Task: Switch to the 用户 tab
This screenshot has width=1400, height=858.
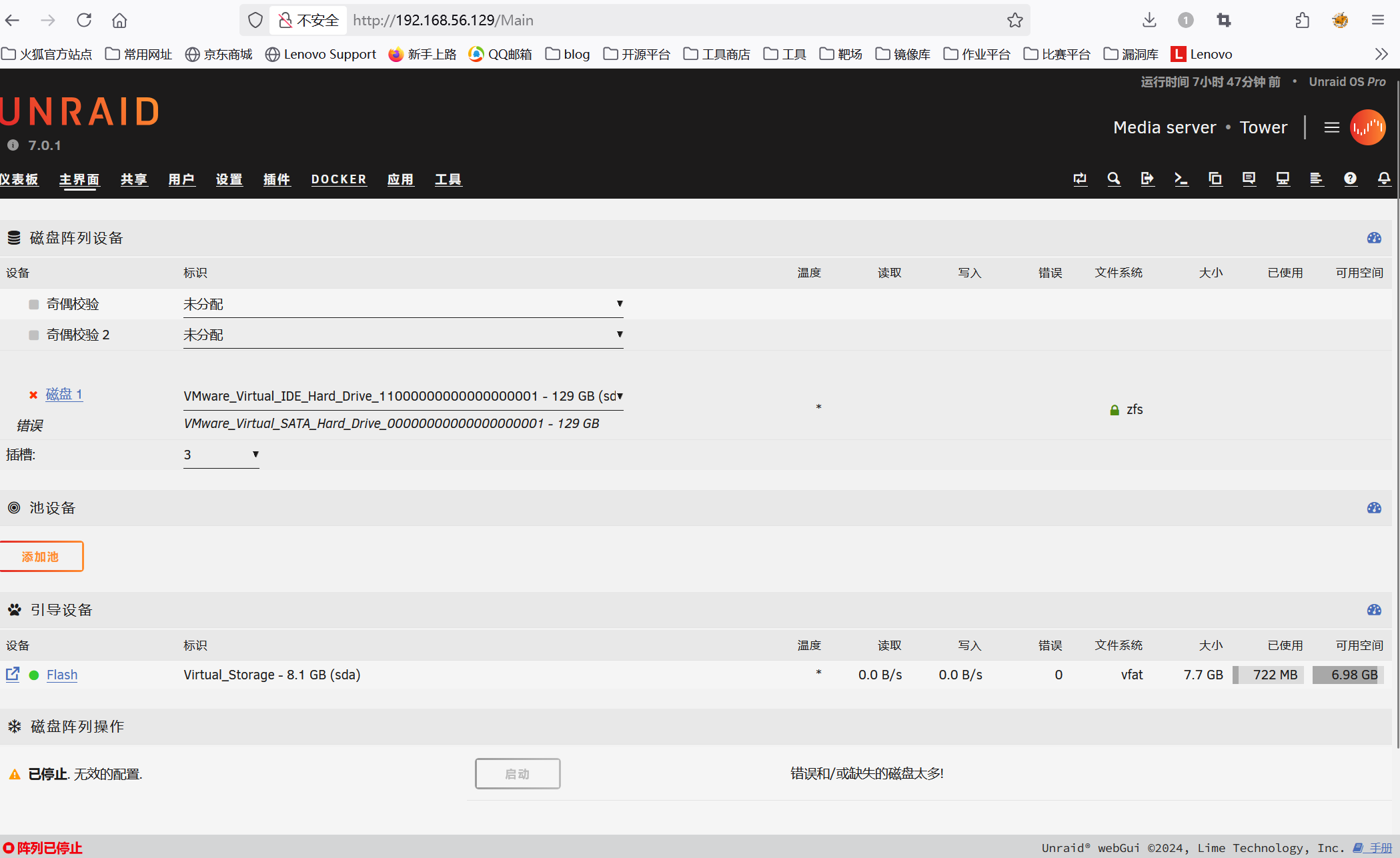Action: 181,179
